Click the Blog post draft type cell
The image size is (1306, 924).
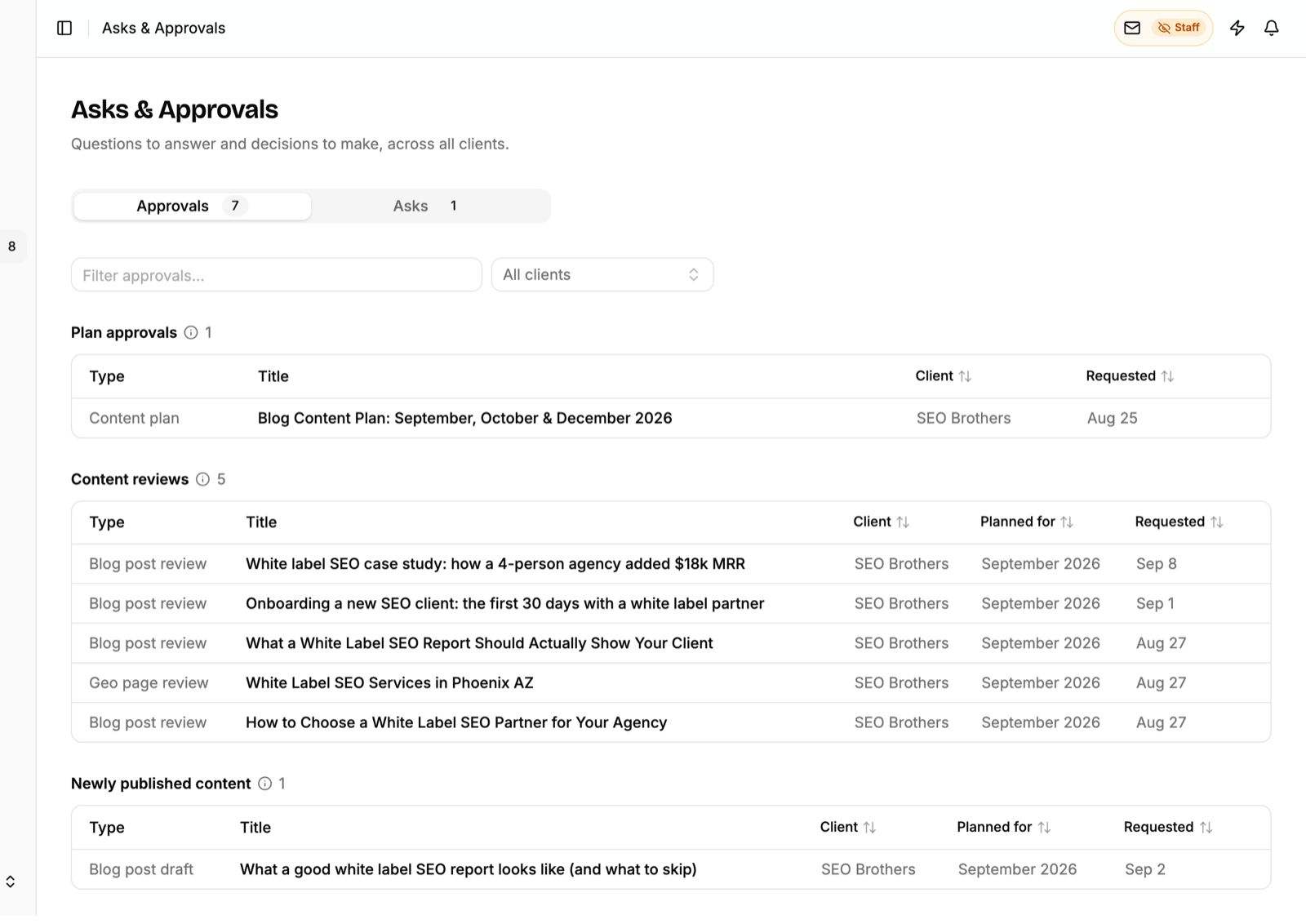(x=141, y=869)
